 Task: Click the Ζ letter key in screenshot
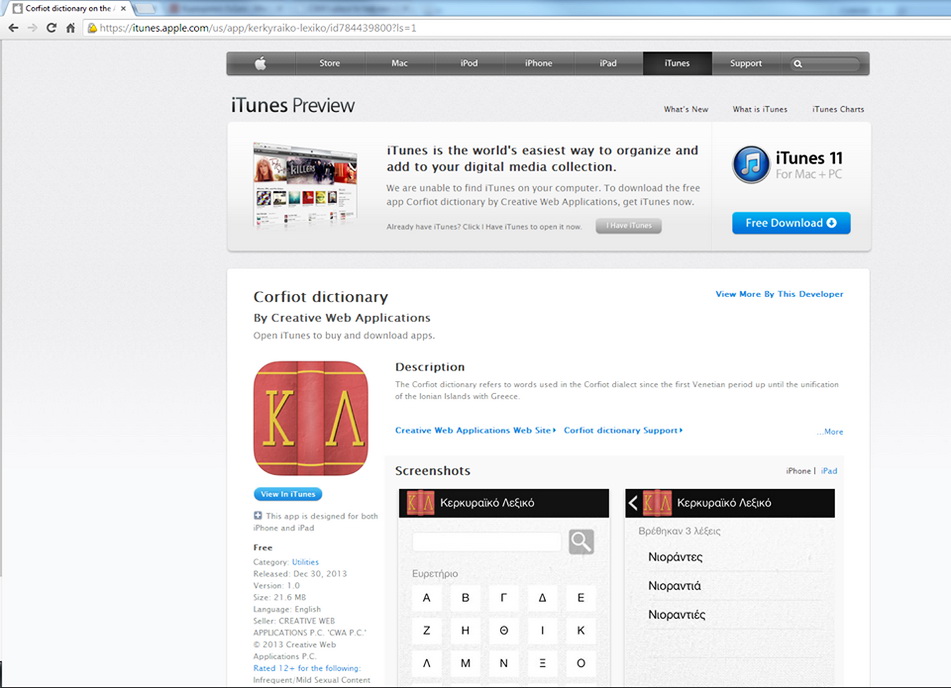(x=427, y=630)
